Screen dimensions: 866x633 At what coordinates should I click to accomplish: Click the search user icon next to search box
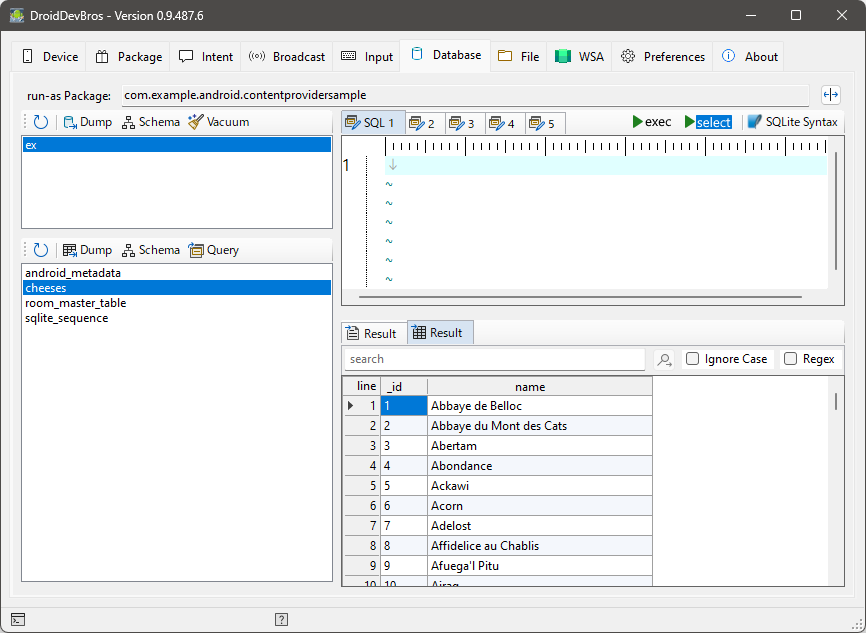(663, 360)
